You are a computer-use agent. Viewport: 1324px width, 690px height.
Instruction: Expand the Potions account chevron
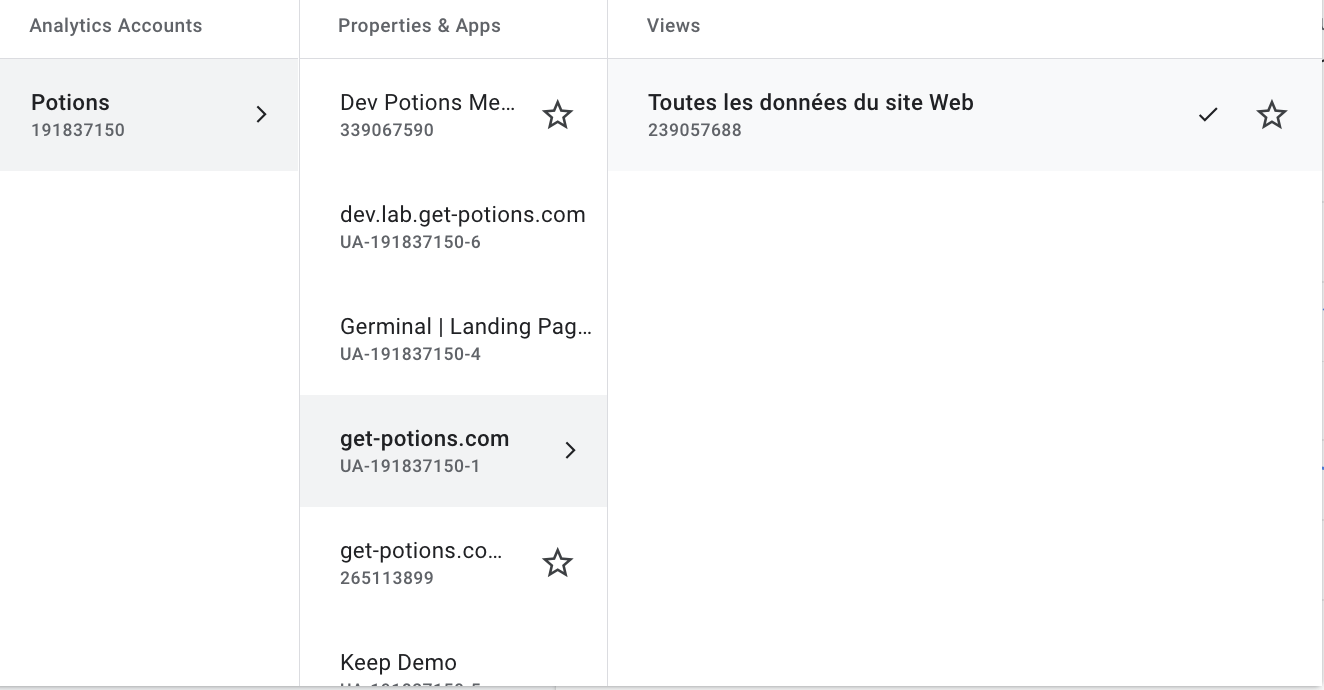(261, 115)
